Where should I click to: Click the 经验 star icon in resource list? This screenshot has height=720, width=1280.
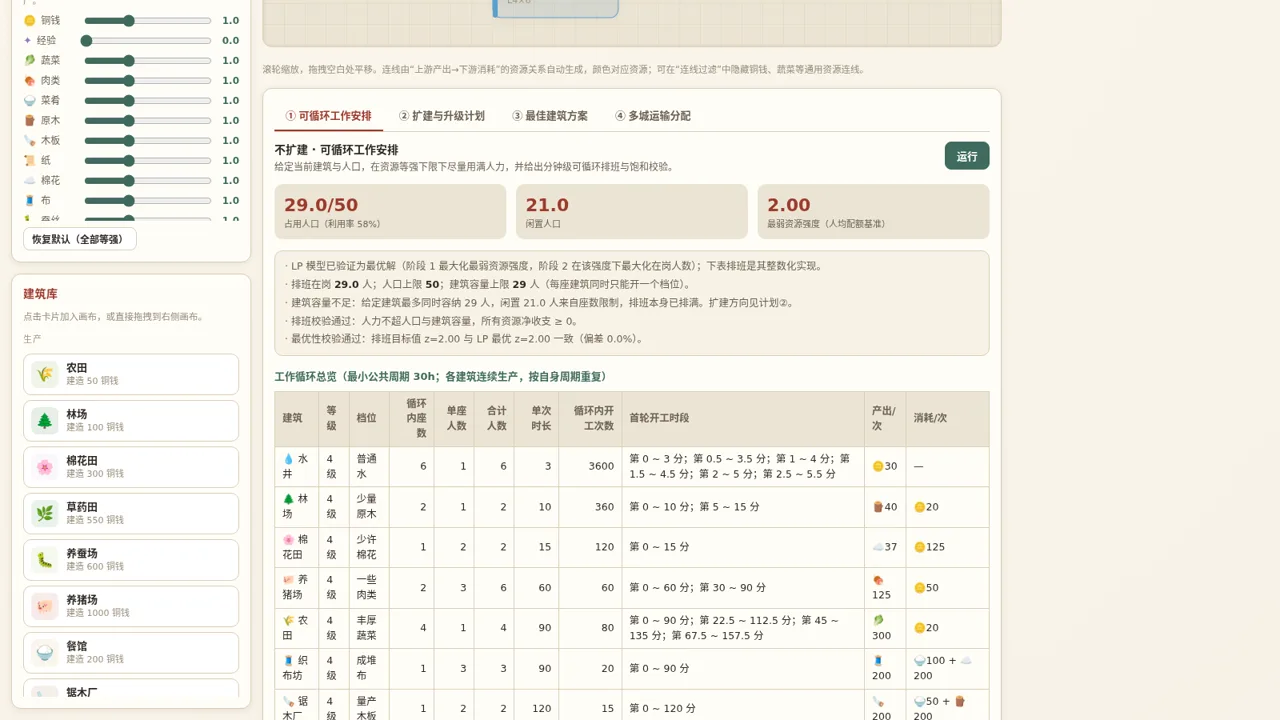(x=28, y=40)
